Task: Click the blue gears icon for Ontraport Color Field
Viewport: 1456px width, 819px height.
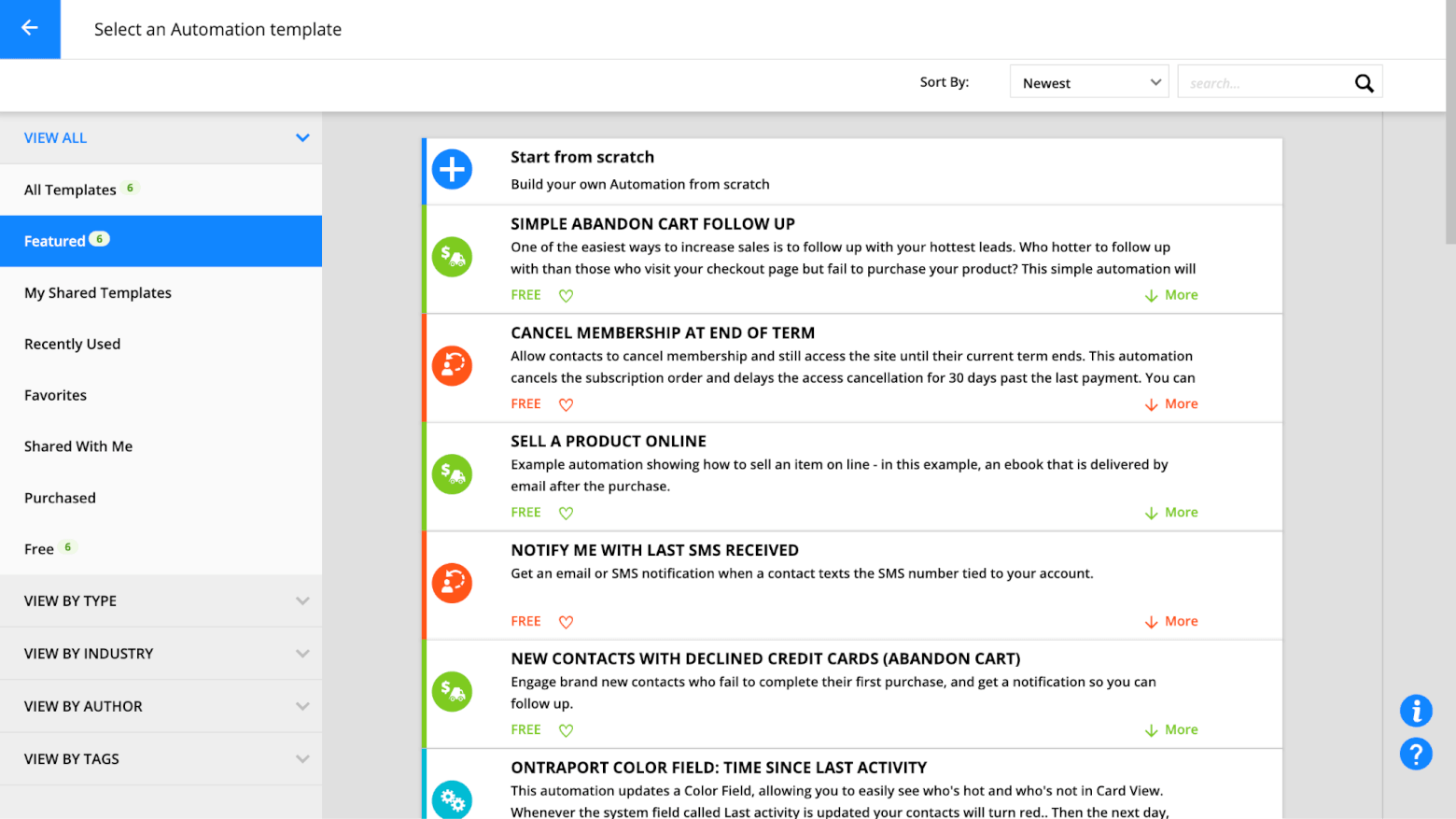Action: (x=452, y=799)
